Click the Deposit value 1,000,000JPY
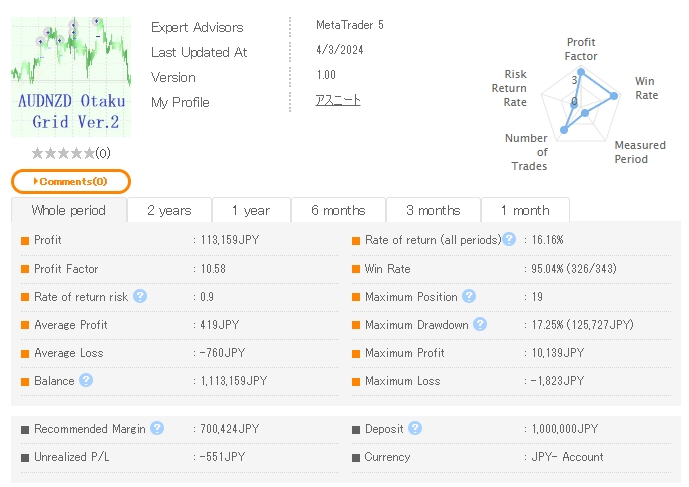689x487 pixels. tap(565, 429)
